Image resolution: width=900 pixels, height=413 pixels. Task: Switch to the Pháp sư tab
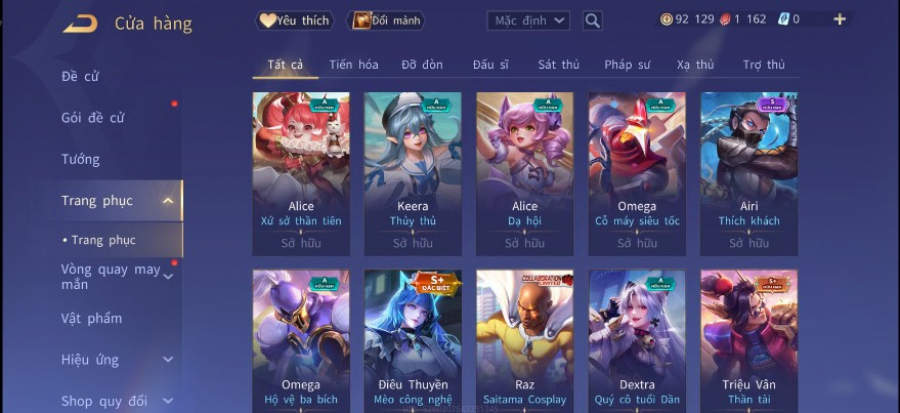[x=627, y=65]
